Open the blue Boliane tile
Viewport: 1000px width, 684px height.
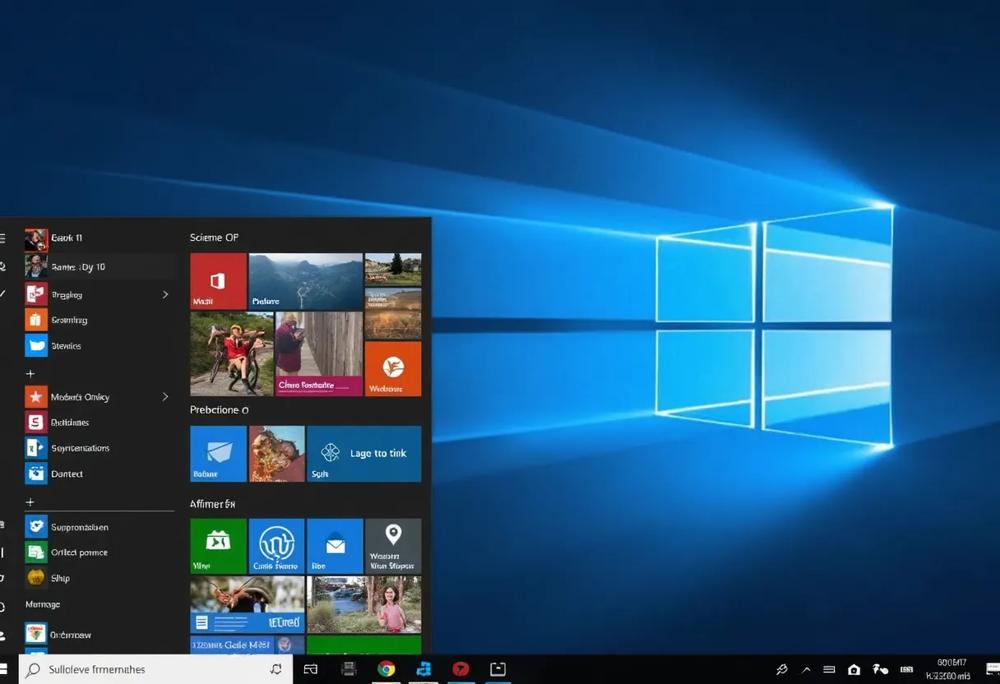click(218, 454)
